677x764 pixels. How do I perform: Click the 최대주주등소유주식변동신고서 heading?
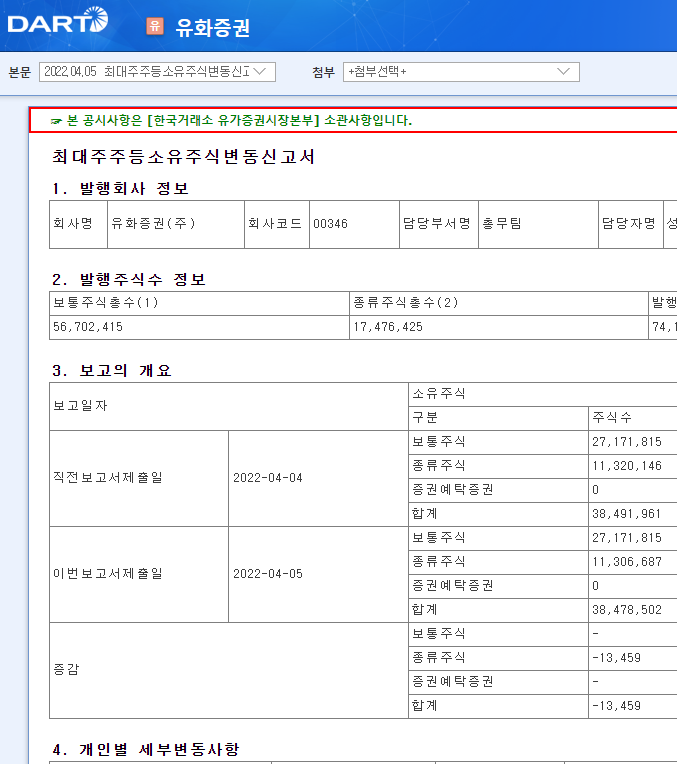pos(183,157)
